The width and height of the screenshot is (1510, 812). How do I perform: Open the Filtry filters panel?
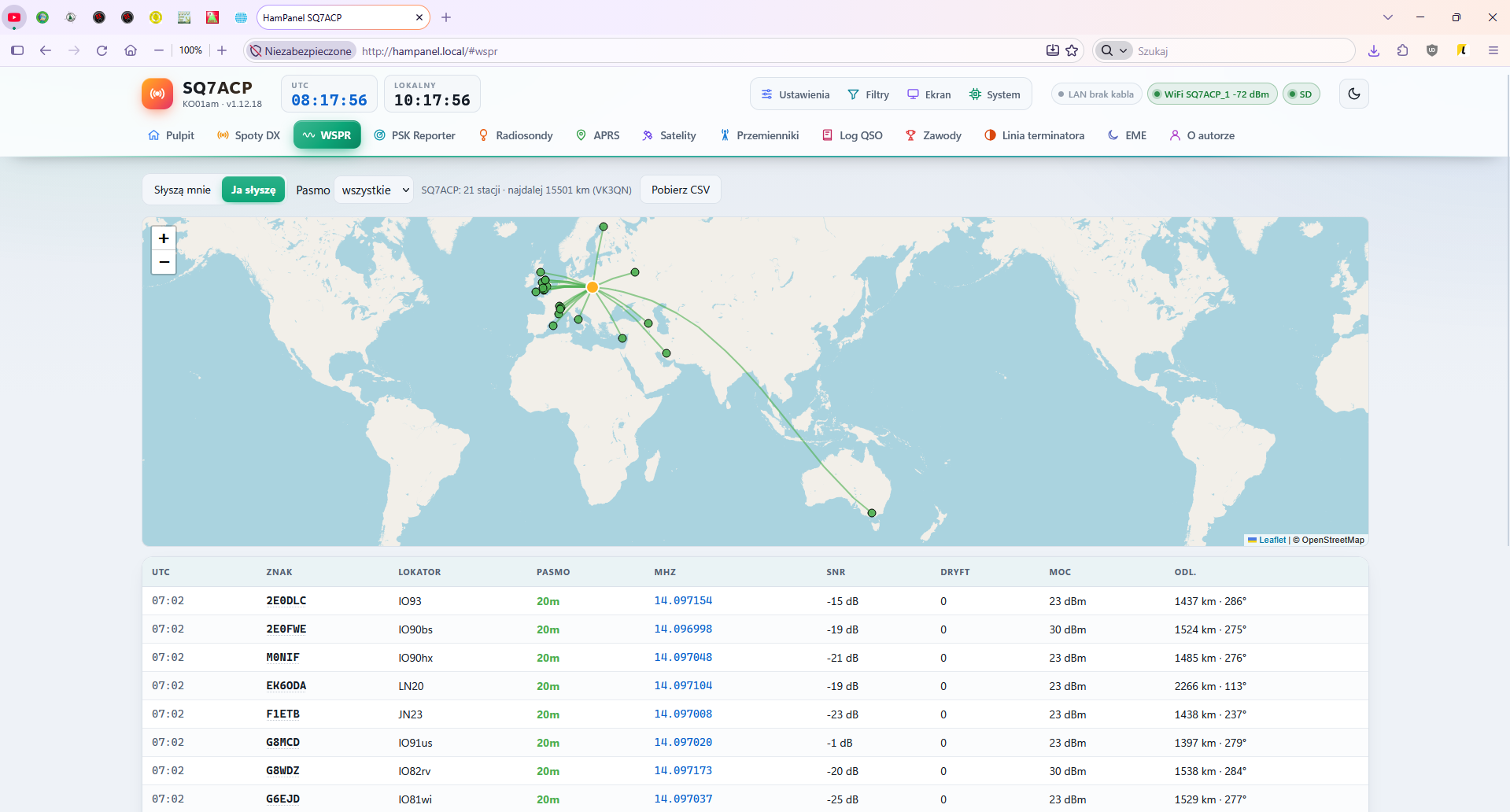point(868,94)
